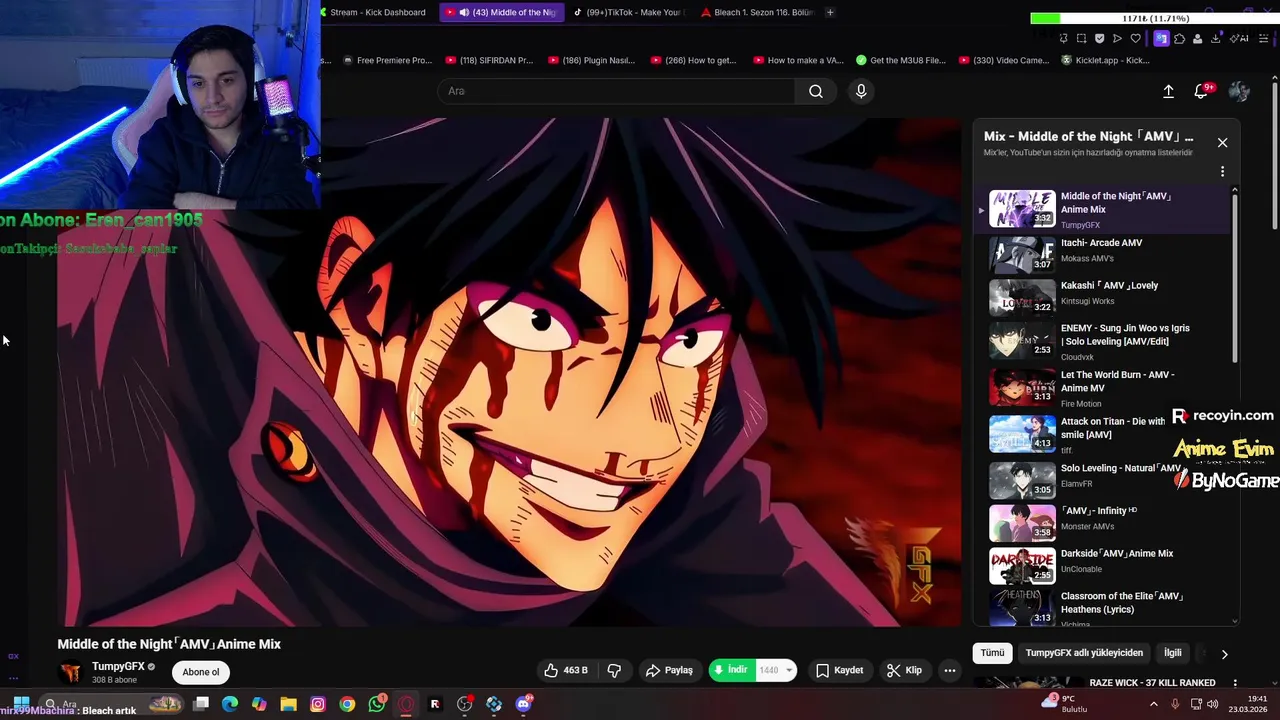Image resolution: width=1280 pixels, height=720 pixels.
Task: Open Instagram from the taskbar
Action: 318,704
